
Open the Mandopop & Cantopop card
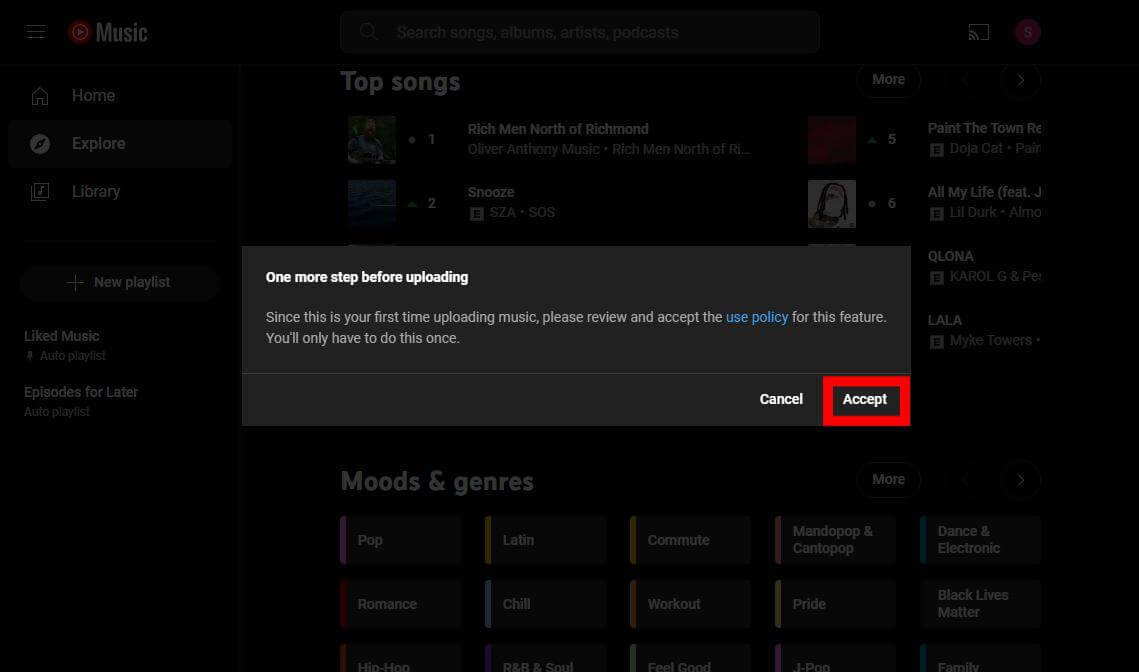(x=835, y=540)
